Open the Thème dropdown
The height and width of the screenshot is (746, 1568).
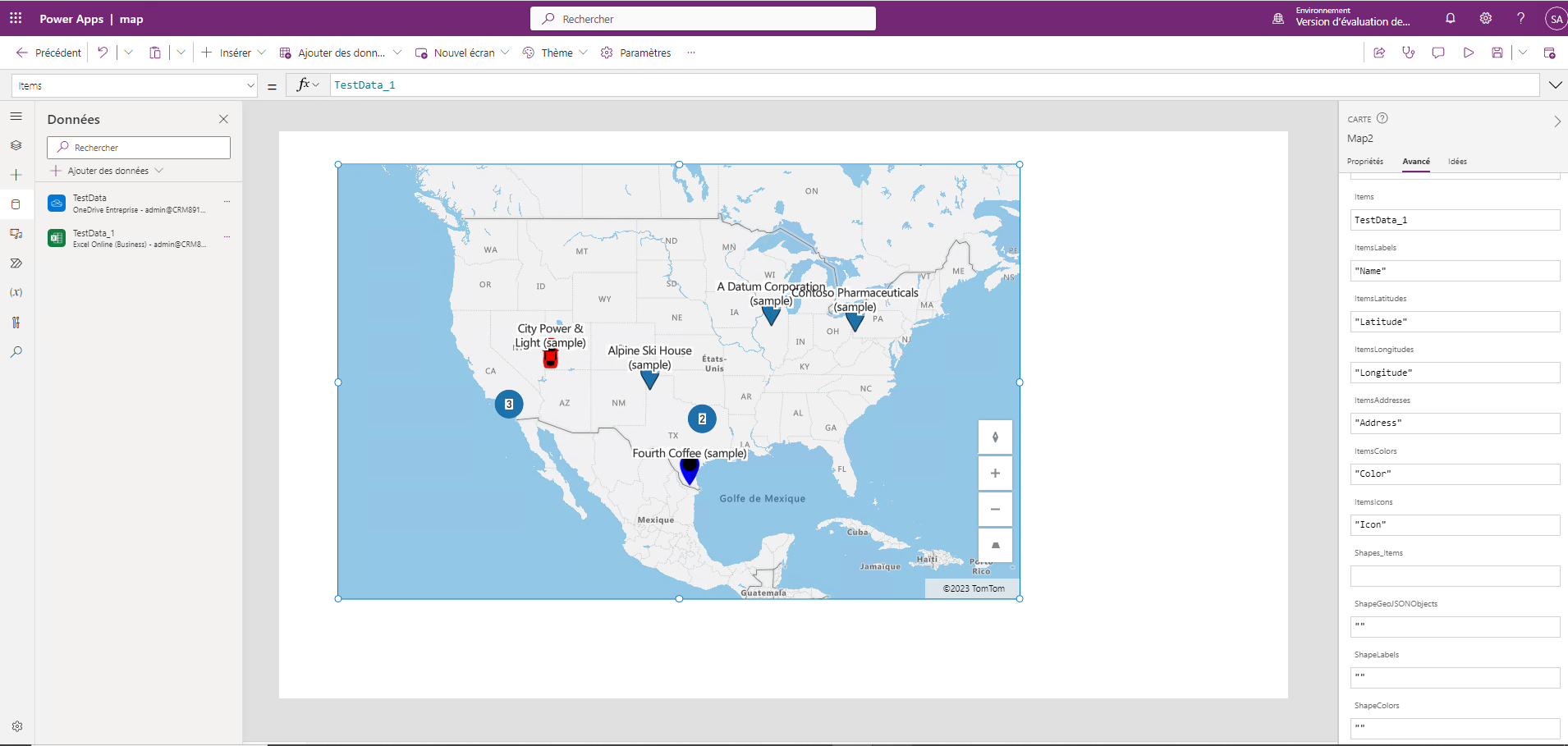[x=555, y=53]
